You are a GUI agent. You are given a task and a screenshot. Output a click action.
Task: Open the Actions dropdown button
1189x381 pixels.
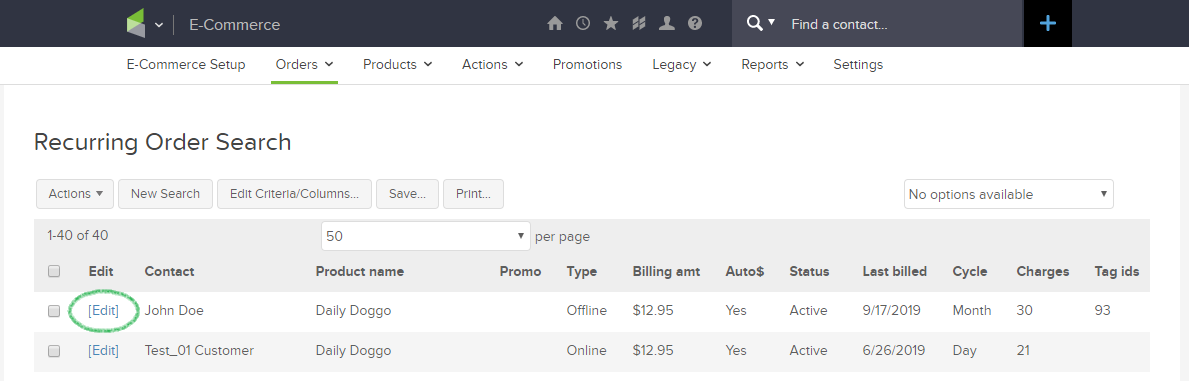(x=75, y=194)
